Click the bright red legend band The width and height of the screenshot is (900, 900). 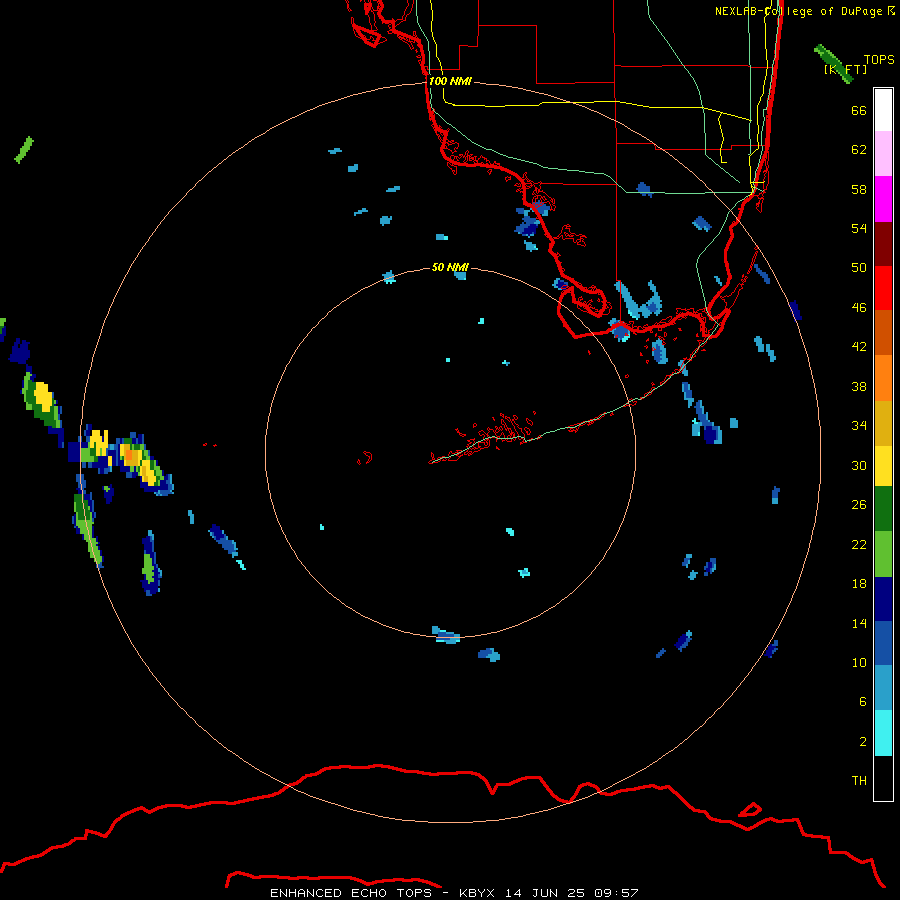(883, 288)
